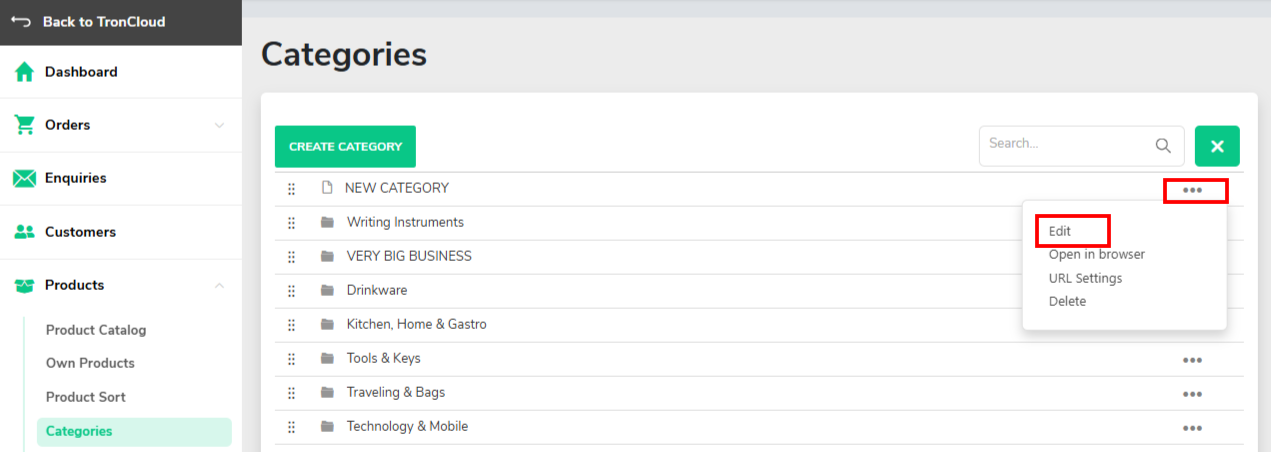Viewport: 1271px width, 452px height.
Task: Click the folder icon next to Drinkware
Action: coord(327,290)
